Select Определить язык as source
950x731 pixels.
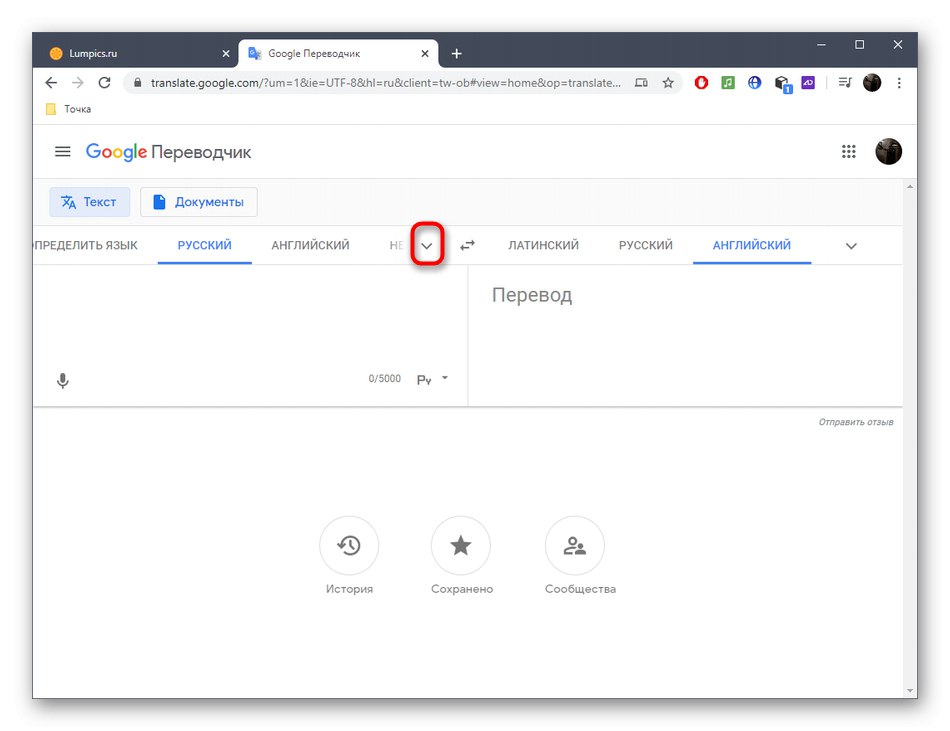pyautogui.click(x=85, y=245)
